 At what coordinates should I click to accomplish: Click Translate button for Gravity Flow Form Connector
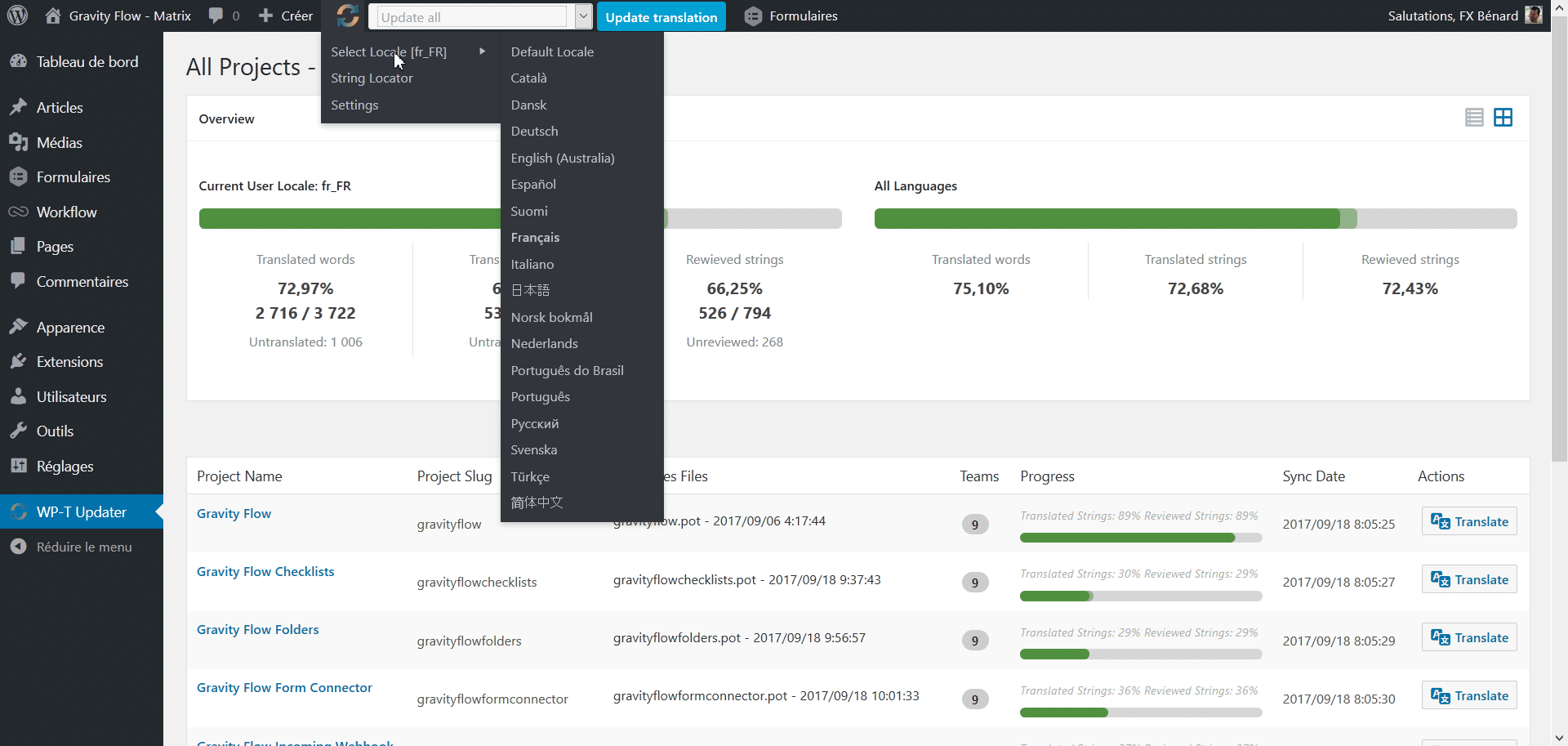(x=1469, y=695)
